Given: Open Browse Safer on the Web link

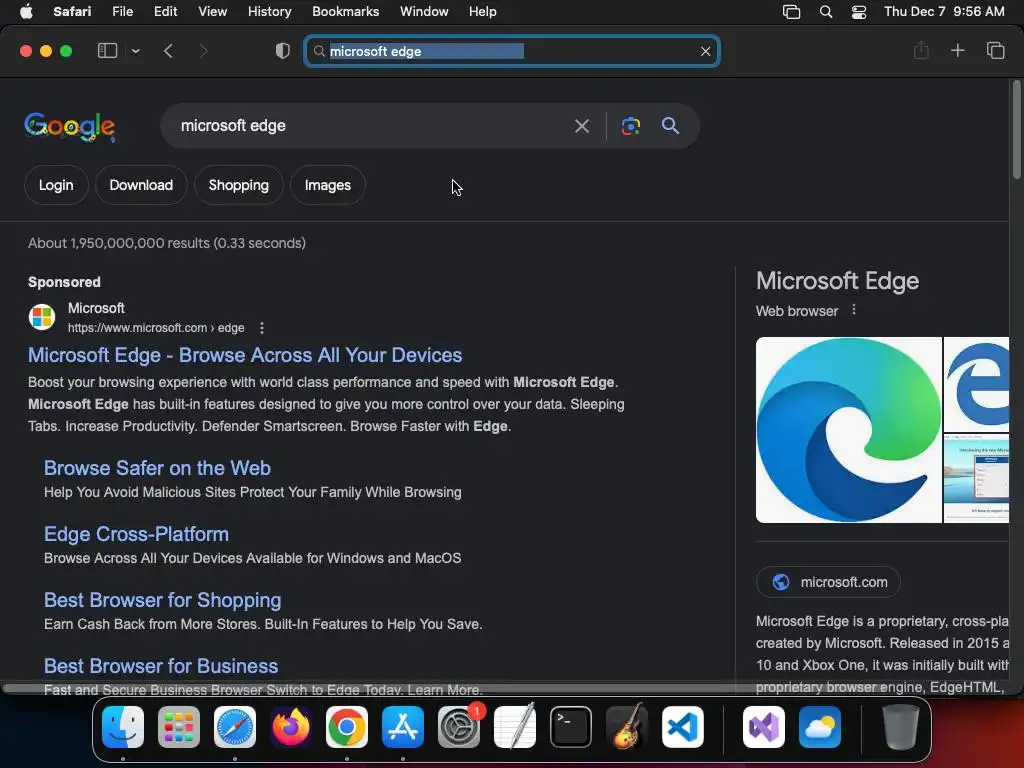Looking at the screenshot, I should (157, 468).
